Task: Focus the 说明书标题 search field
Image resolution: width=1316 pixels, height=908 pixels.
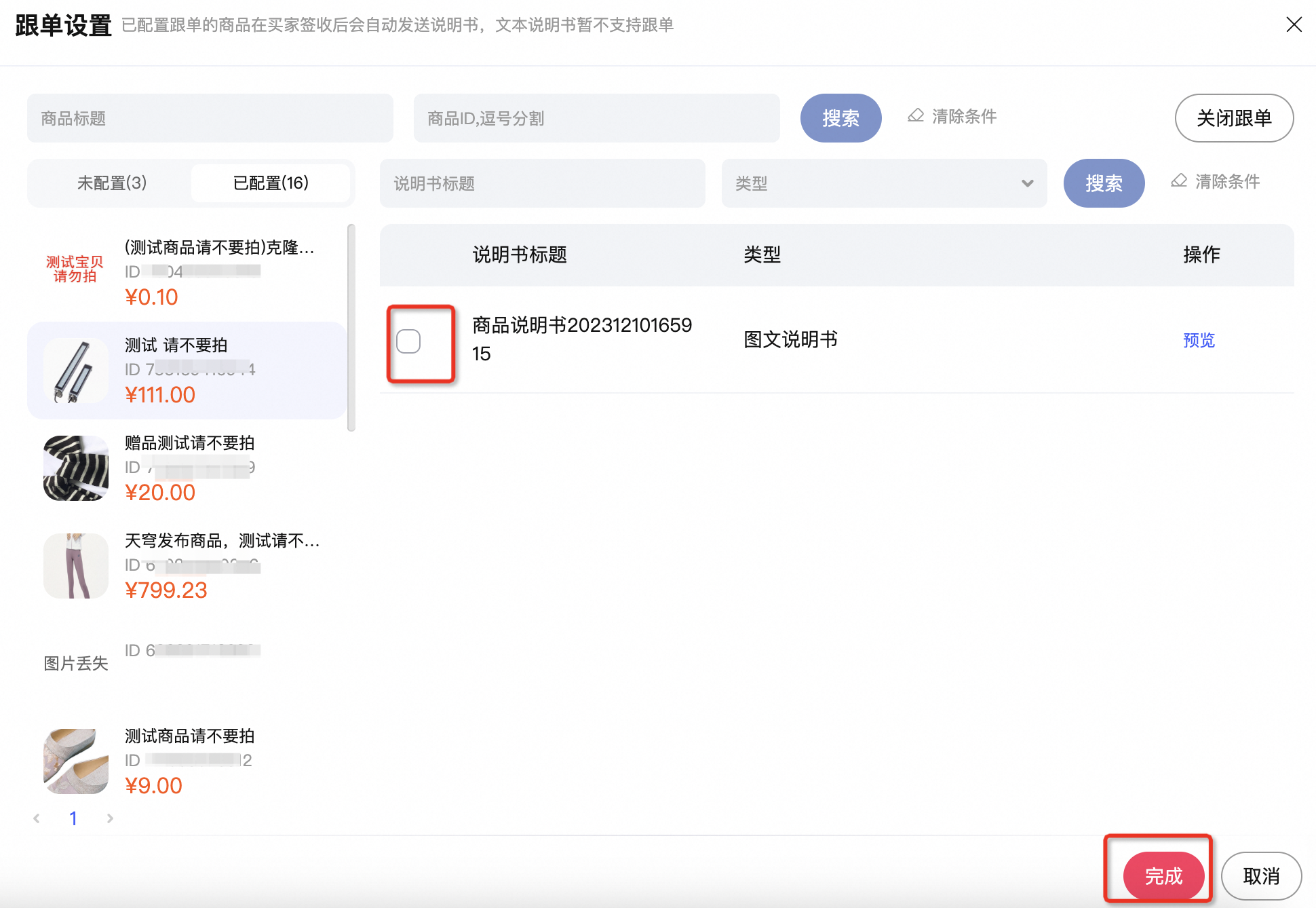Action: (x=543, y=183)
